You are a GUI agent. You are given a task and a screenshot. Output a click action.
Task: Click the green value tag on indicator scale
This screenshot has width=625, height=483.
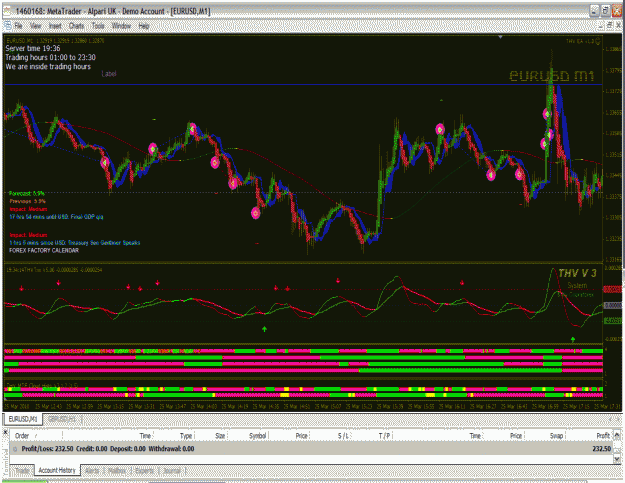[x=613, y=321]
